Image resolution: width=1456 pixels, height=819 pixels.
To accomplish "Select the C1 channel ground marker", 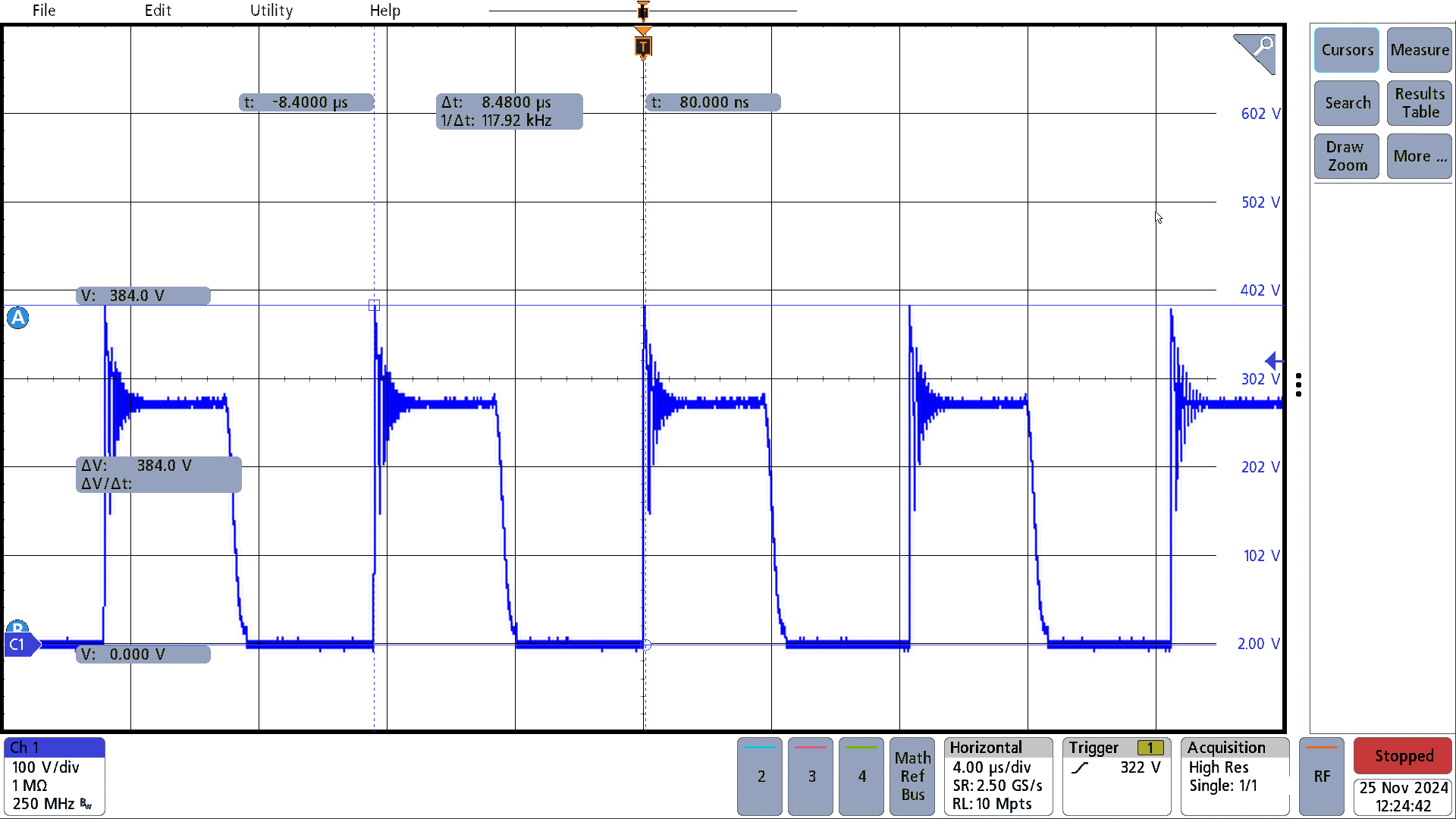I will (x=20, y=645).
